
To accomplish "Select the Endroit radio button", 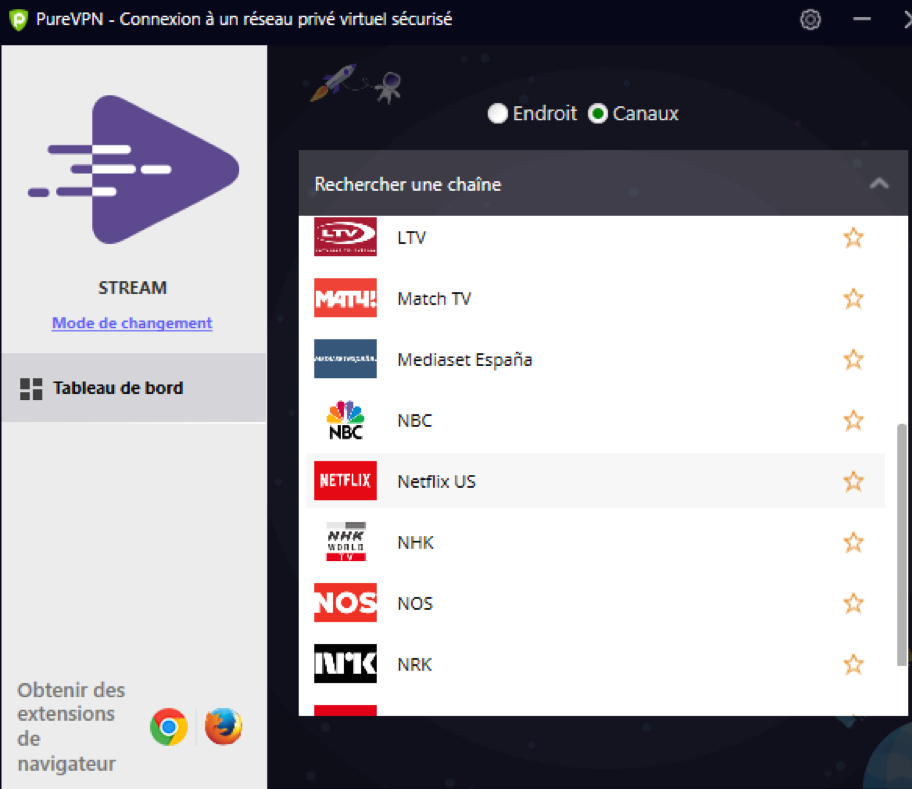I will tap(498, 113).
